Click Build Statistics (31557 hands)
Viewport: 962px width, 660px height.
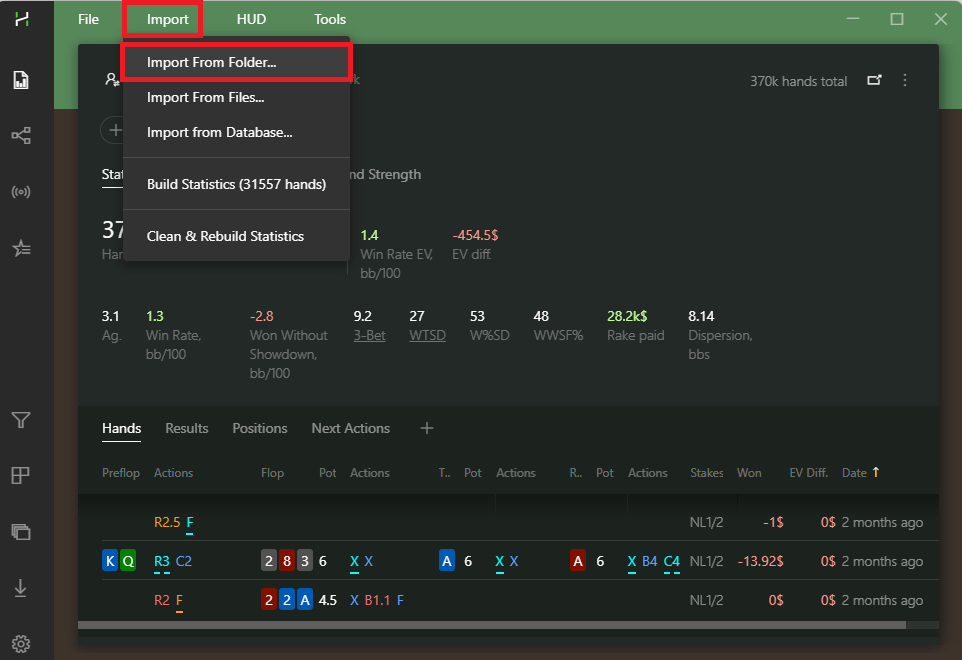click(236, 184)
